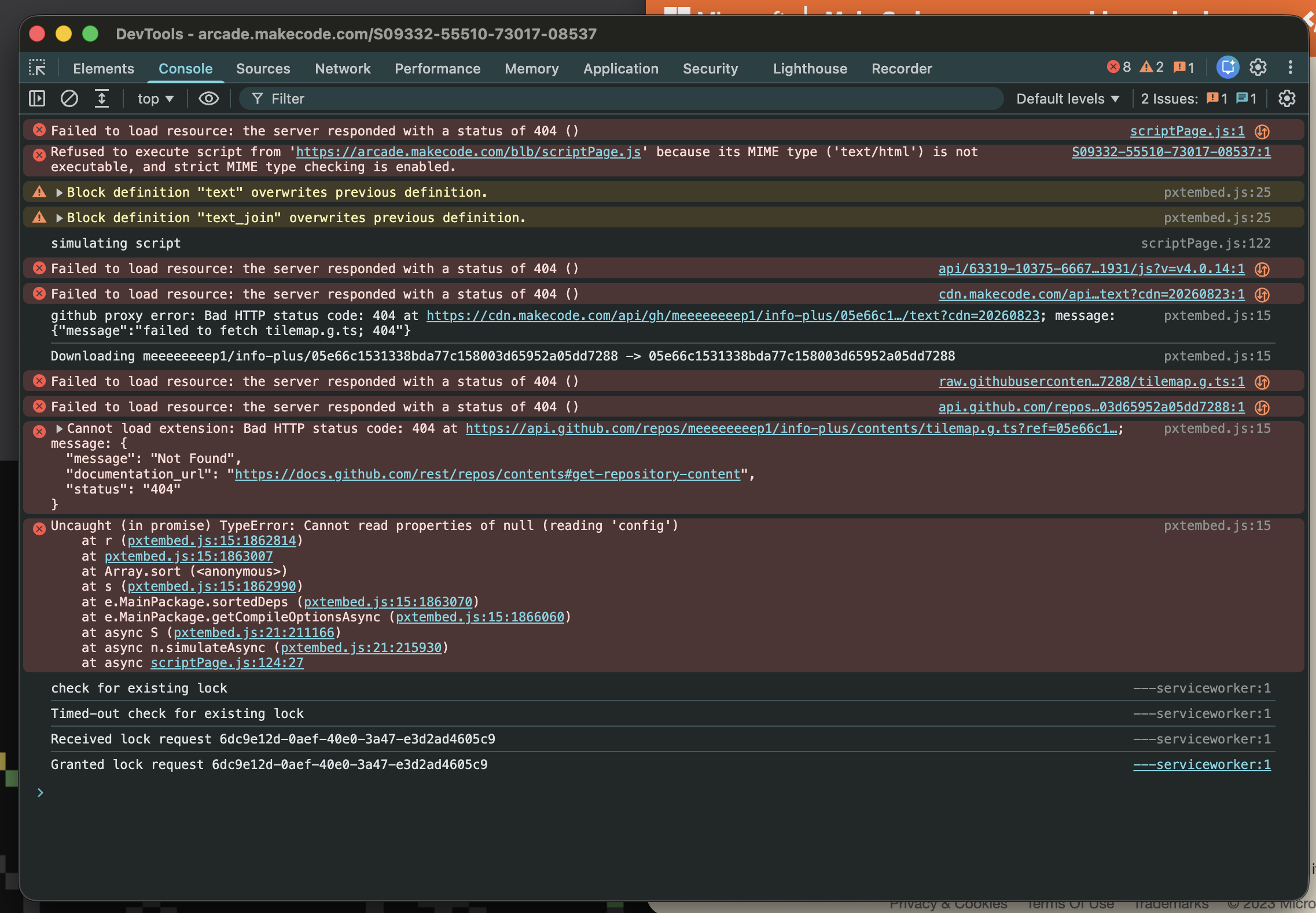The image size is (1316, 913).
Task: Open console settings gear icon
Action: (1287, 98)
